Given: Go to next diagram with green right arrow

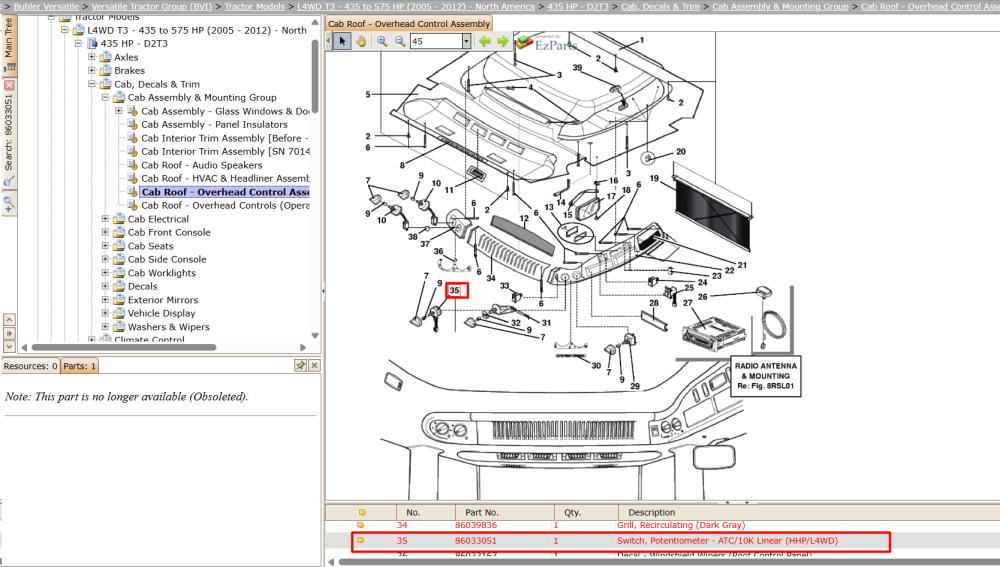Looking at the screenshot, I should (x=503, y=41).
